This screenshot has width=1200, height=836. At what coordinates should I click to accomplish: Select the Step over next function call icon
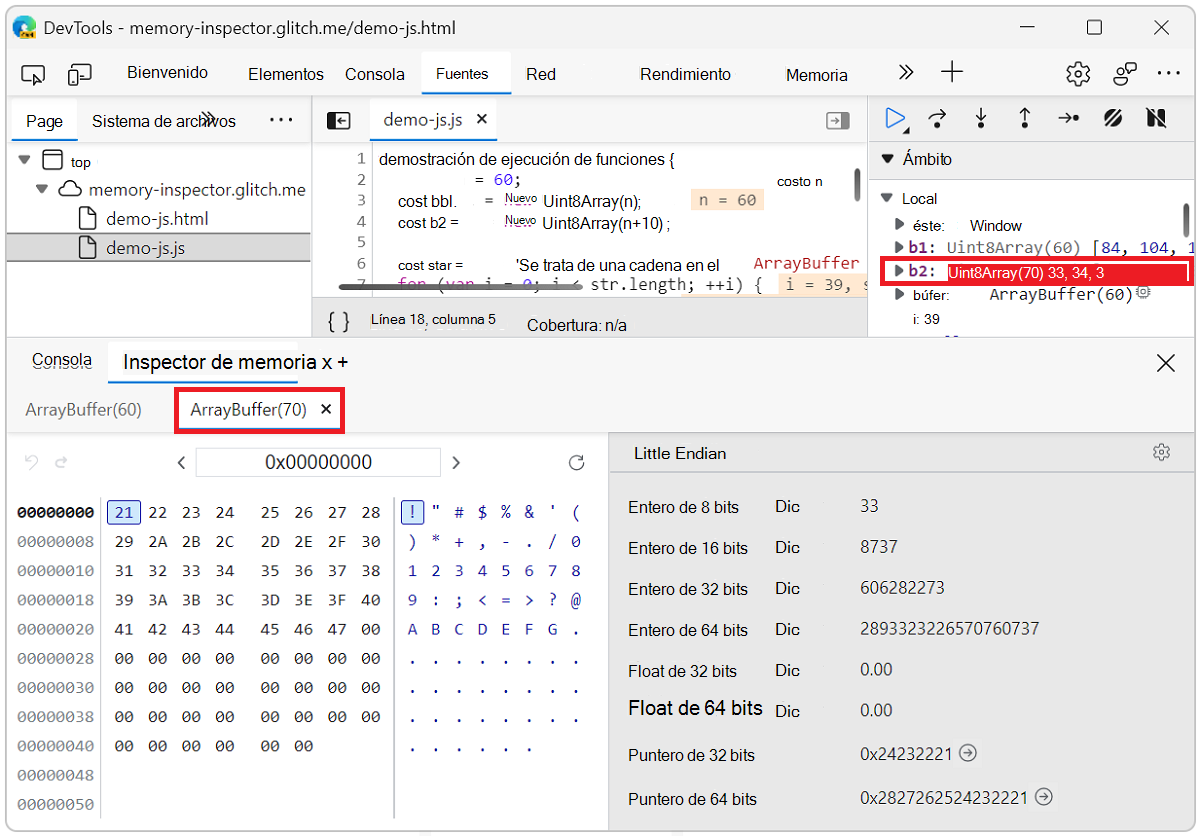[937, 118]
